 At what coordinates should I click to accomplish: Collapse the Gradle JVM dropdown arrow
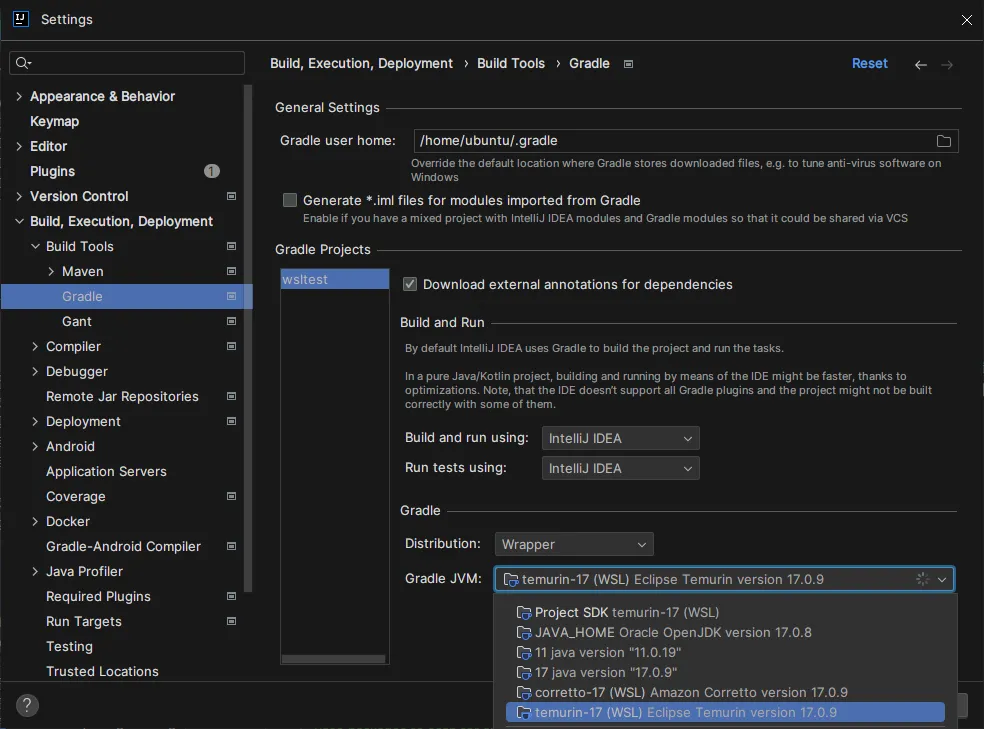coord(941,580)
